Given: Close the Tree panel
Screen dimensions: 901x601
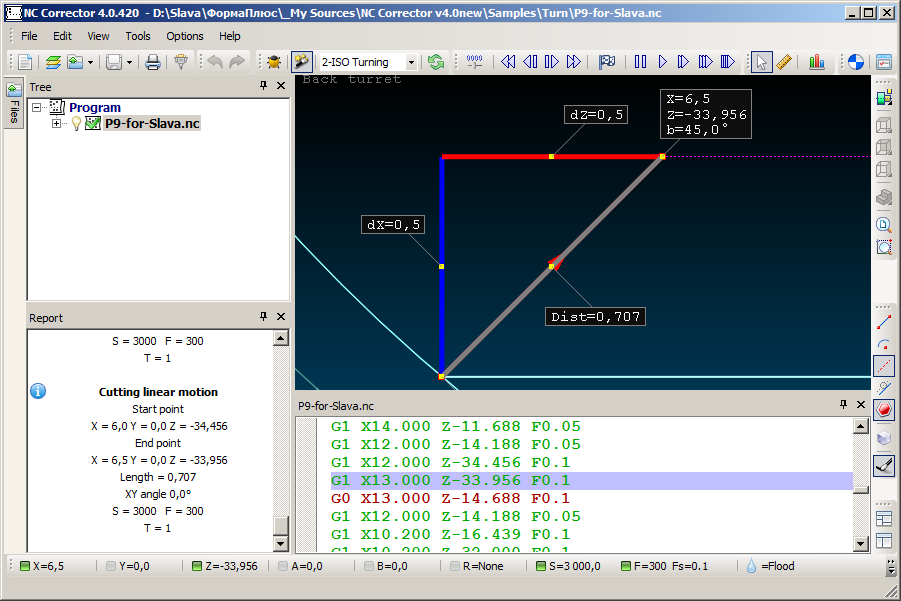Looking at the screenshot, I should click(x=281, y=86).
